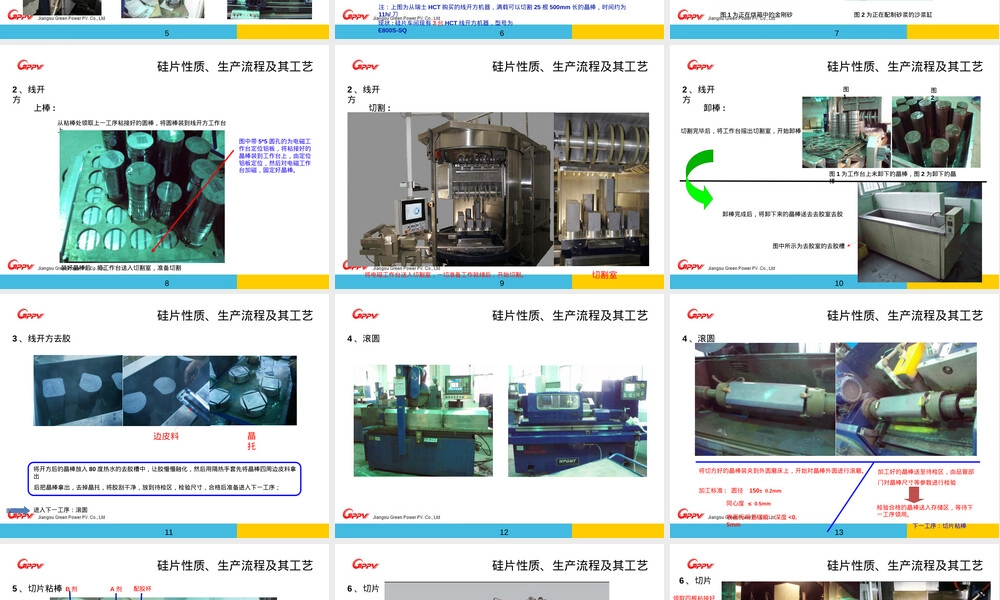
Task: Click the GPPV logo atop slide 12
Action: click(365, 314)
